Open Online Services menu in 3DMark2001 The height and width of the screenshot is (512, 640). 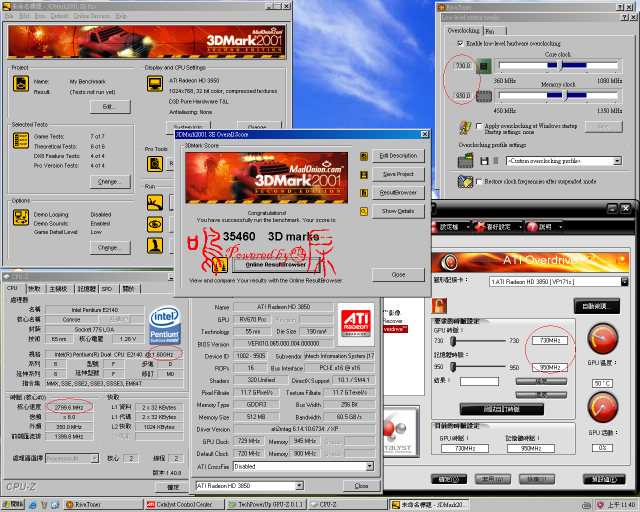point(92,16)
